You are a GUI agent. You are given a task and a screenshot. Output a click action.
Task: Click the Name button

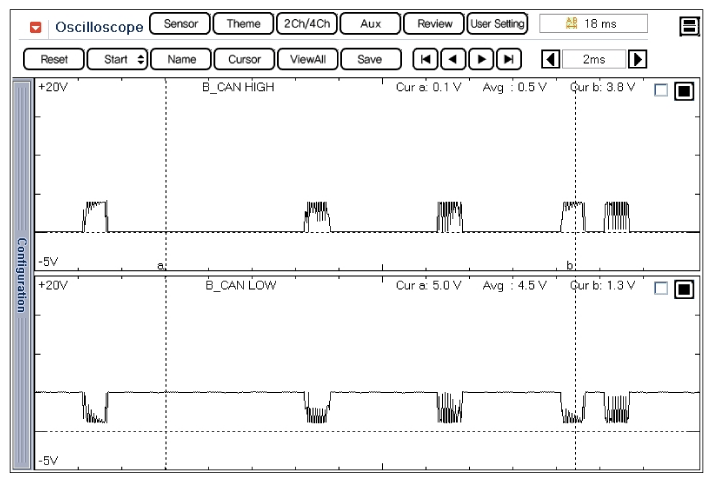coord(181,59)
